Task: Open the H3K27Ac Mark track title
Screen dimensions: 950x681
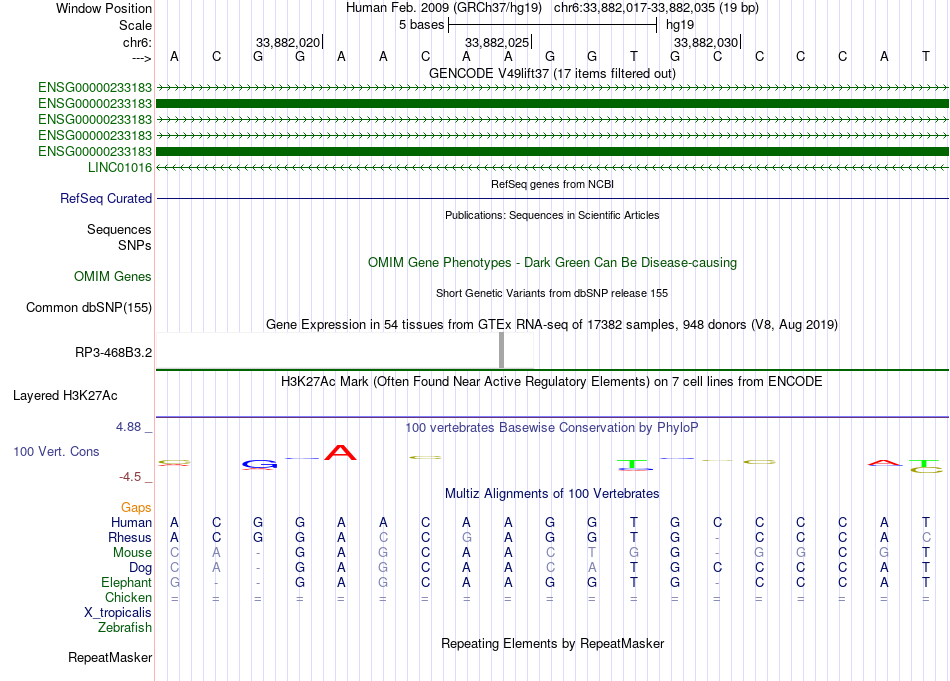Action: tap(552, 382)
